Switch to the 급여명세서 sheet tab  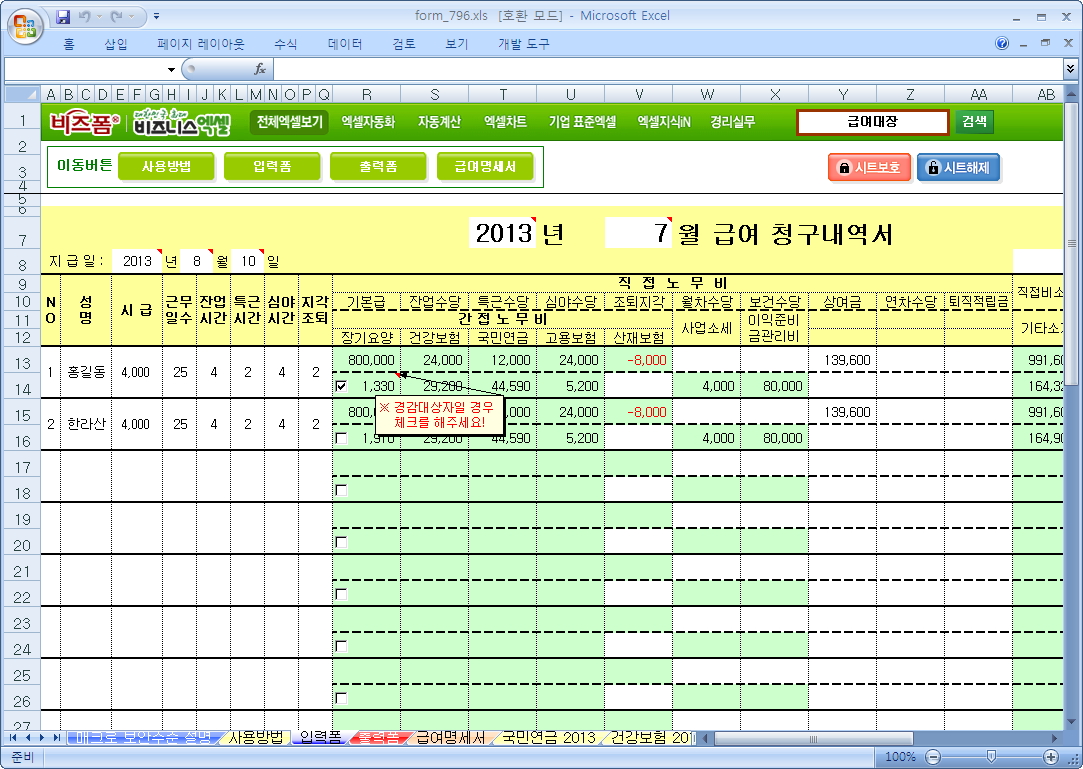450,738
